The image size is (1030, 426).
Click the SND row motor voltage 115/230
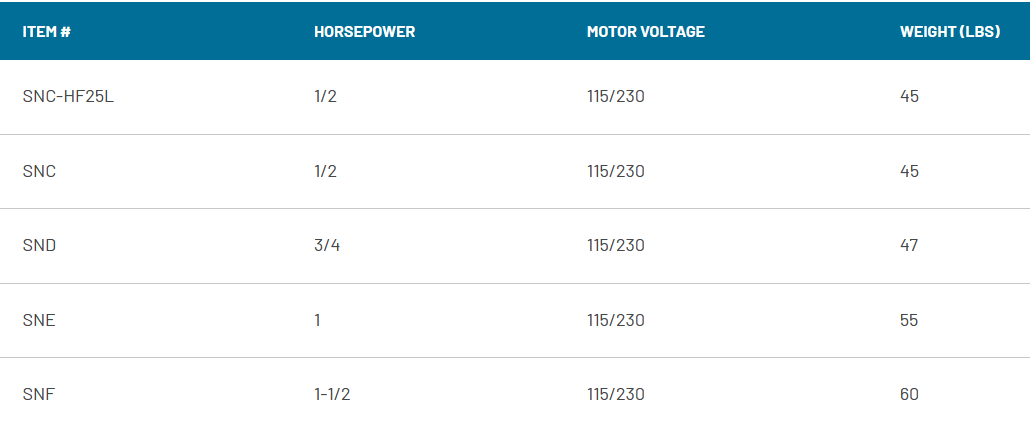(x=615, y=246)
